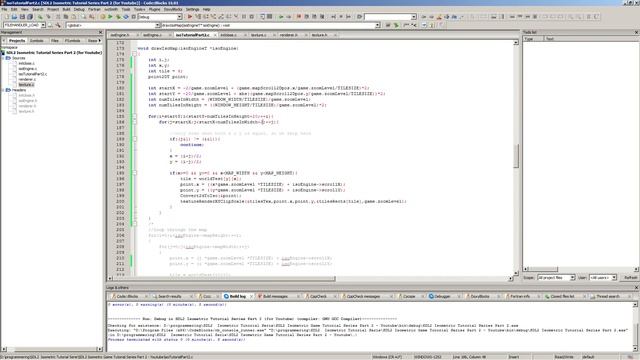Click the Save all files toolbar icon
This screenshot has width=640, height=360.
[30, 17]
